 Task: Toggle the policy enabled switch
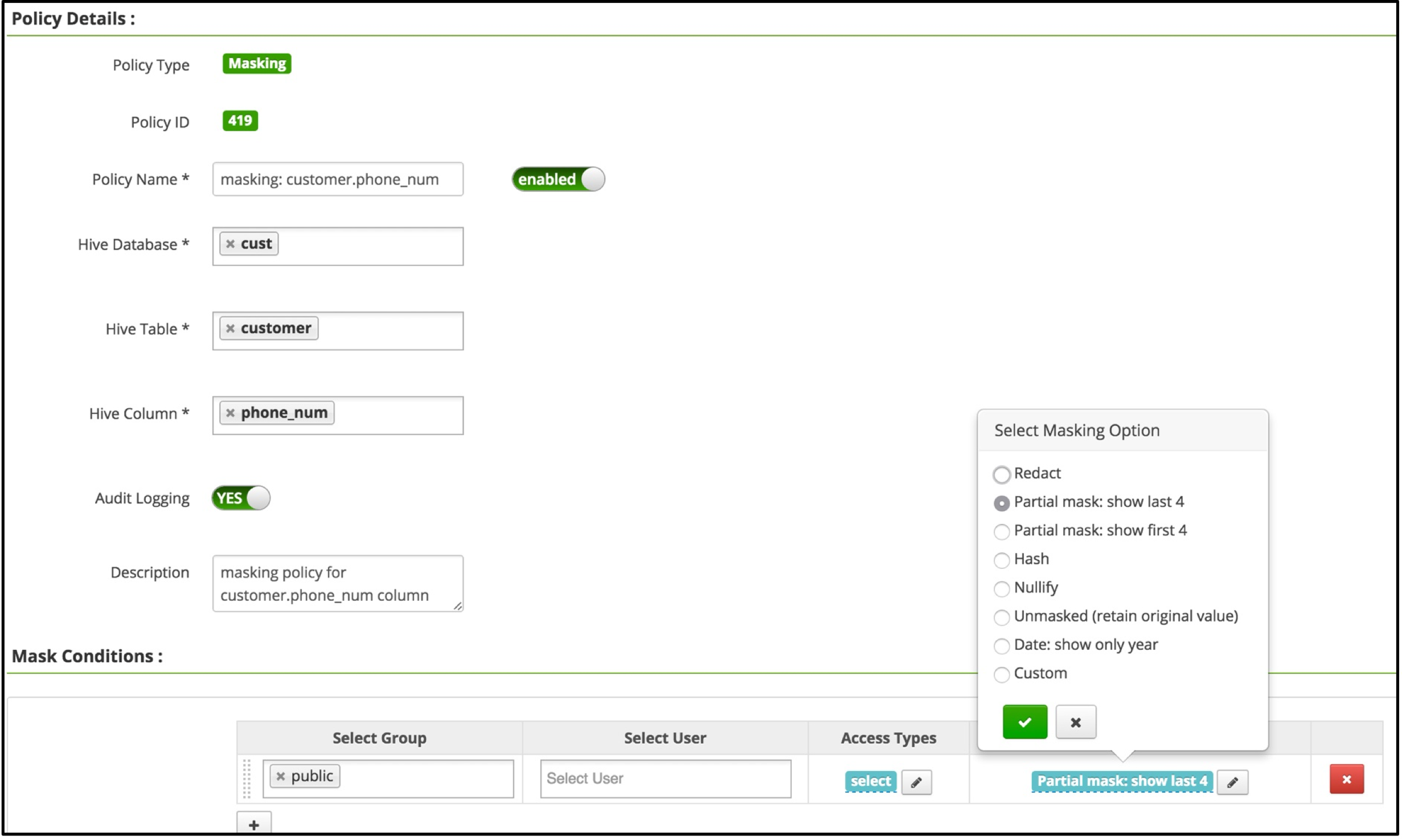(x=559, y=179)
